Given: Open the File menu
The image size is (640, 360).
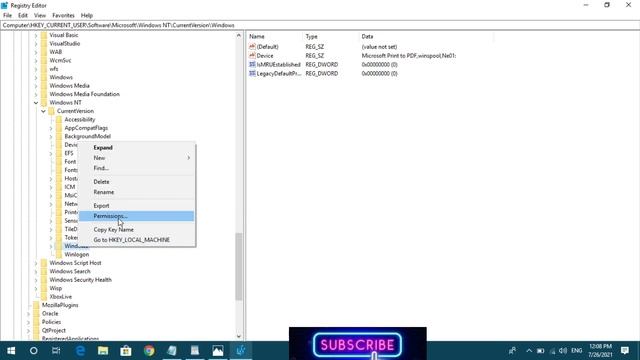Looking at the screenshot, I should [x=7, y=15].
